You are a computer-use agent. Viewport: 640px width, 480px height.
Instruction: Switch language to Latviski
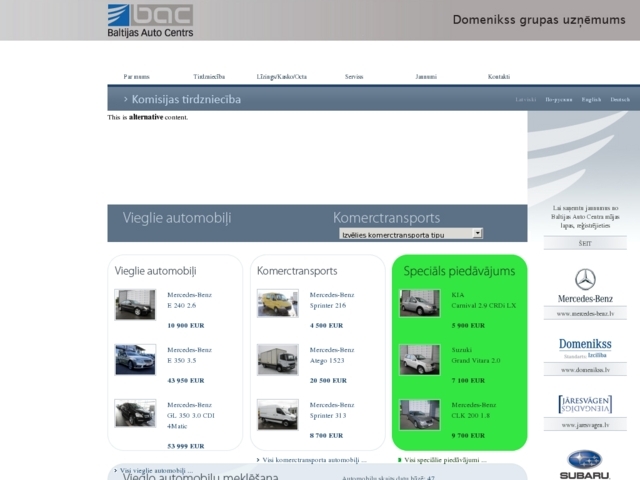click(x=525, y=100)
